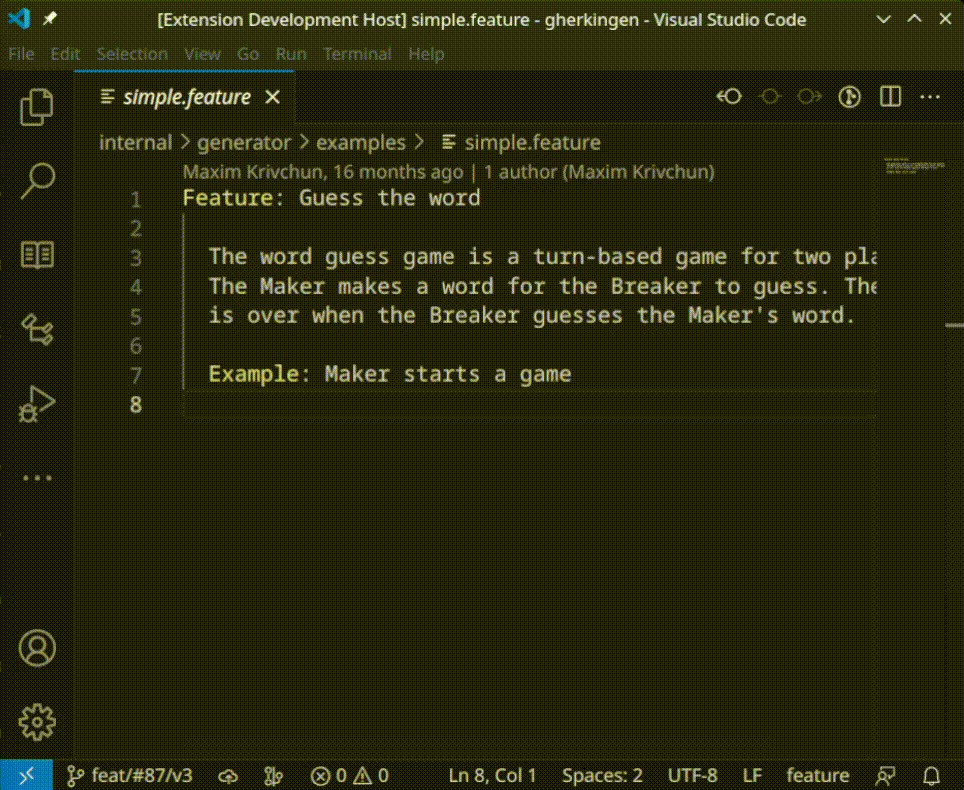Open the Help menu

426,53
